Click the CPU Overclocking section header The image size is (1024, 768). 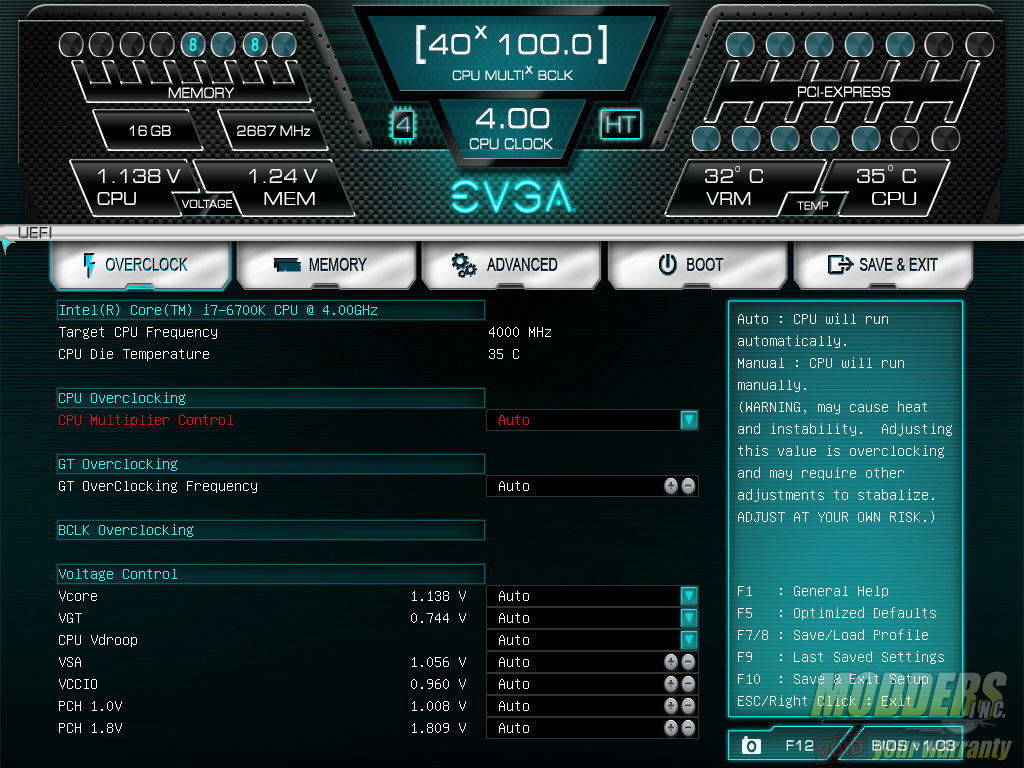tap(271, 398)
